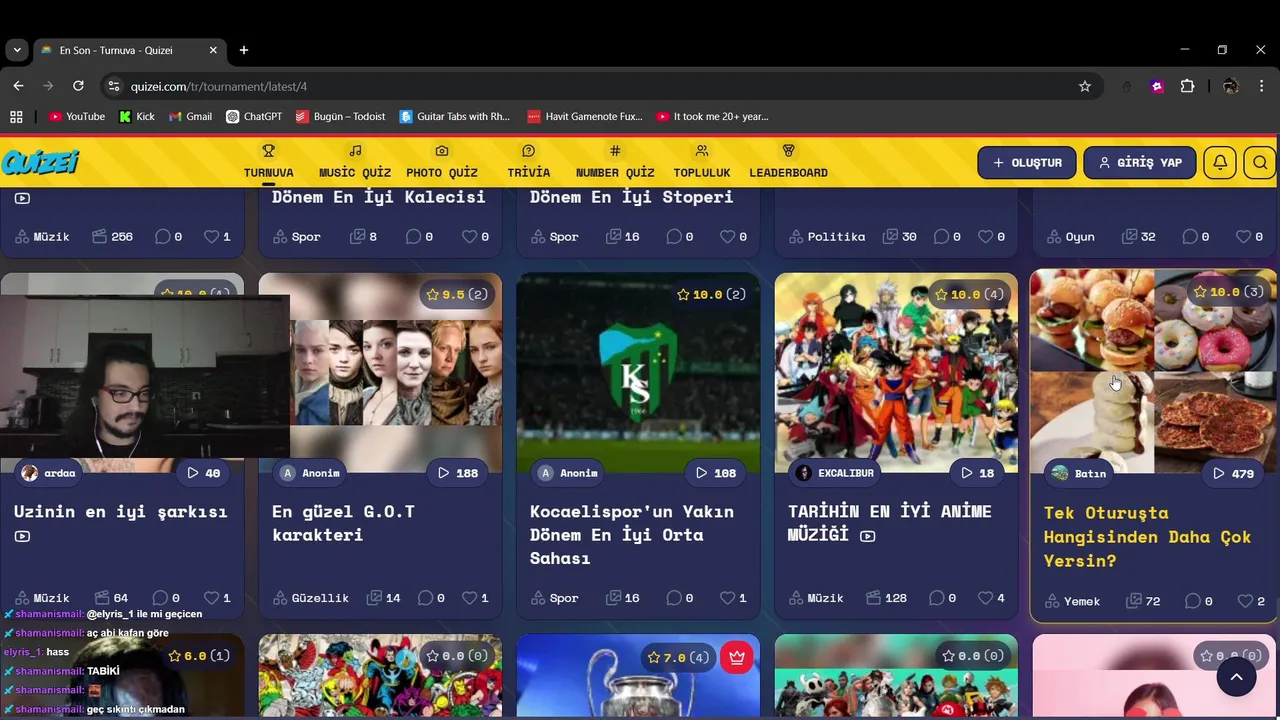
Task: Open the browser apps grid icon
Action: point(16,116)
